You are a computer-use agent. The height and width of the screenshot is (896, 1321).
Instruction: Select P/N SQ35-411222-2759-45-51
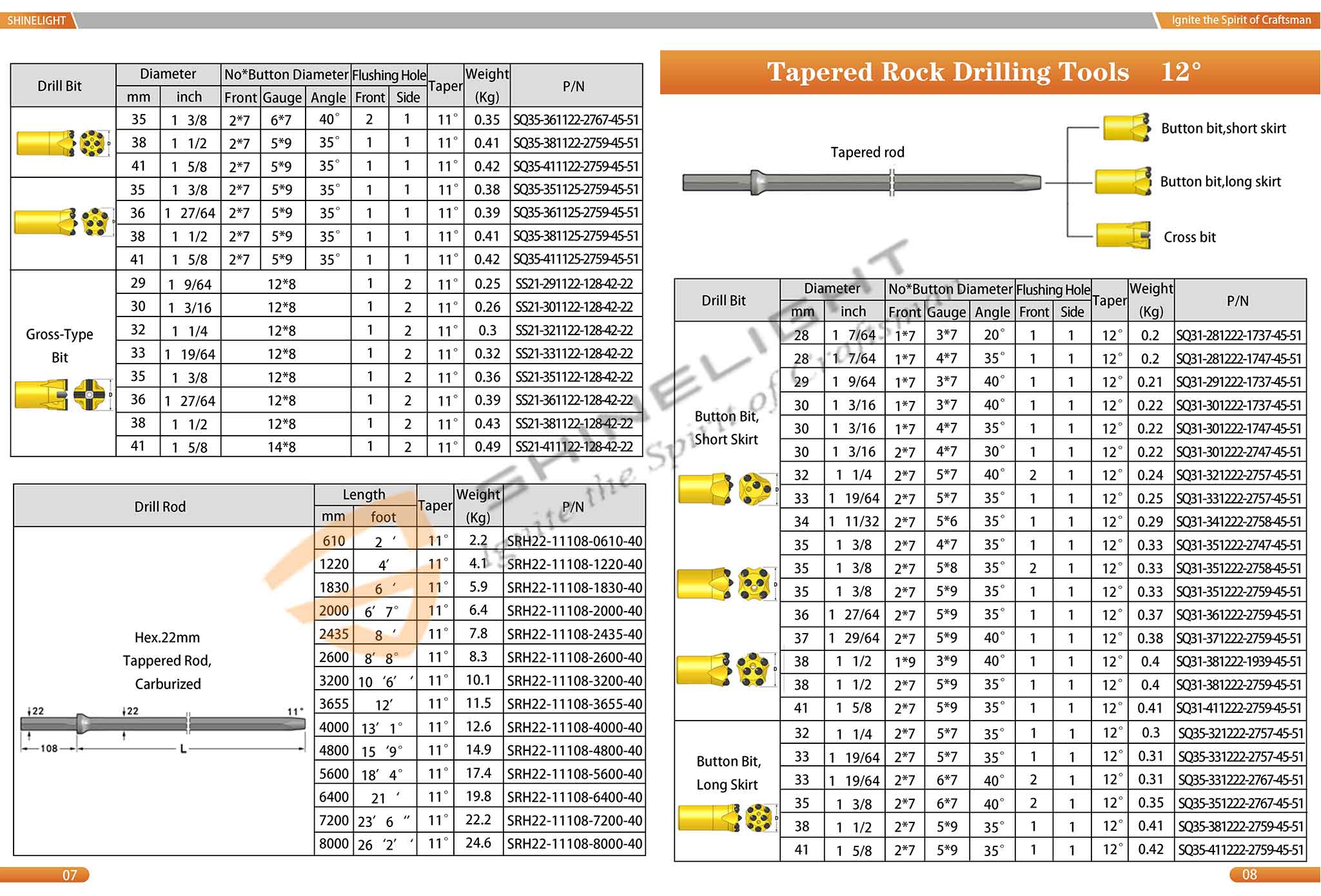1241,850
